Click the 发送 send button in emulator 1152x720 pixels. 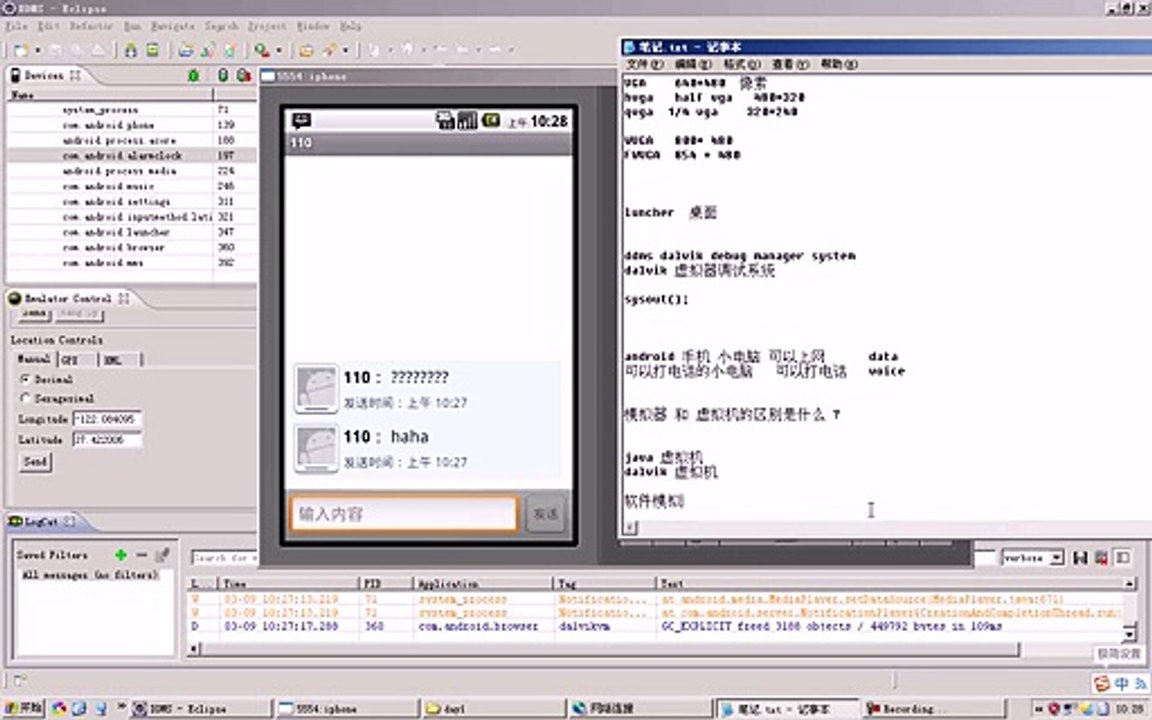(x=545, y=514)
